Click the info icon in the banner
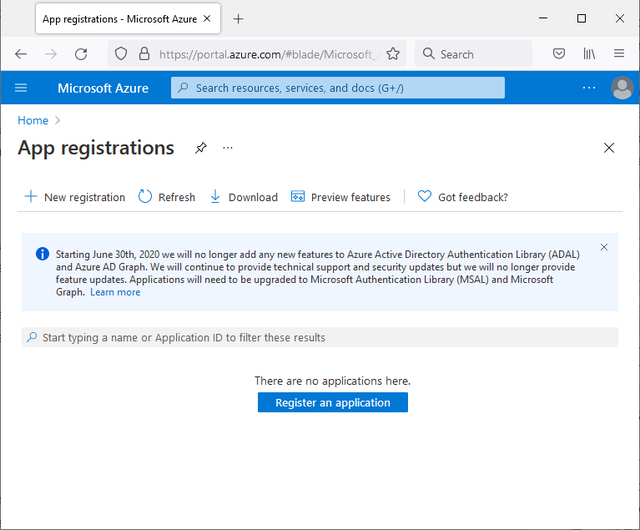The width and height of the screenshot is (640, 530). pyautogui.click(x=42, y=254)
